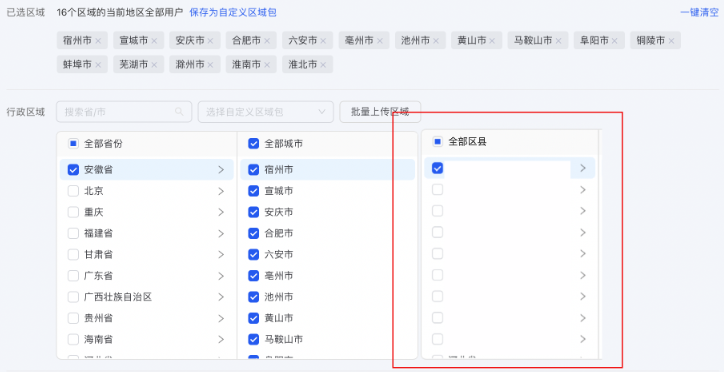This screenshot has width=724, height=372.
Task: Toggle the 全部省份 checkbox
Action: pyautogui.click(x=73, y=144)
